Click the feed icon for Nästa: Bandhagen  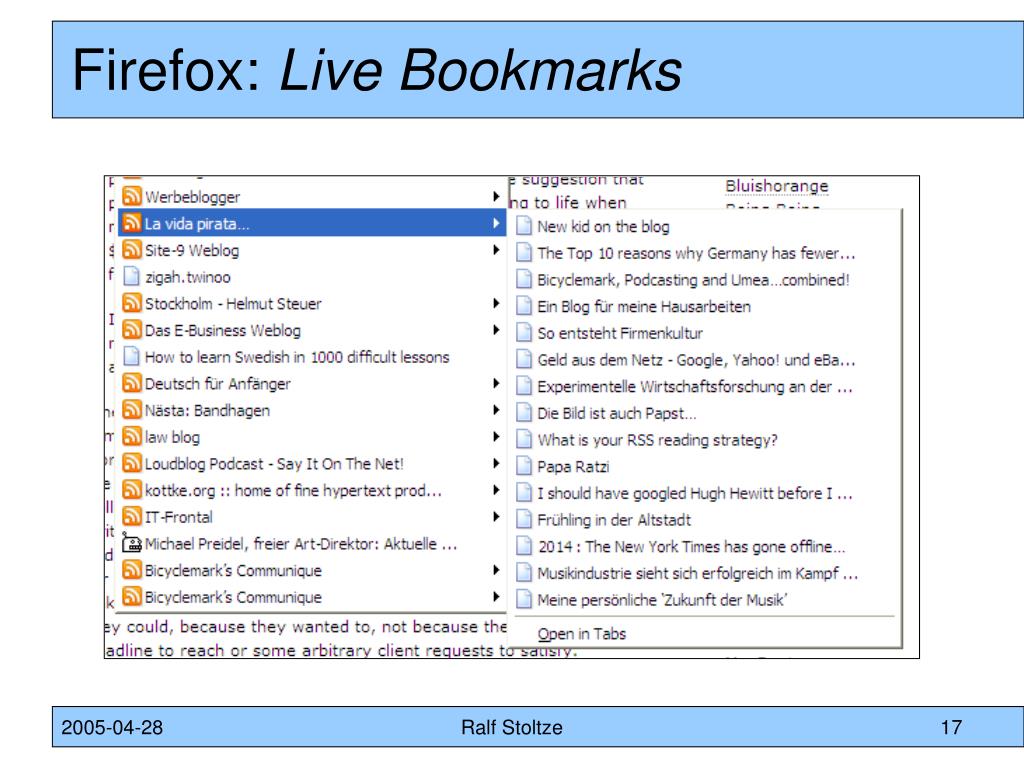132,409
